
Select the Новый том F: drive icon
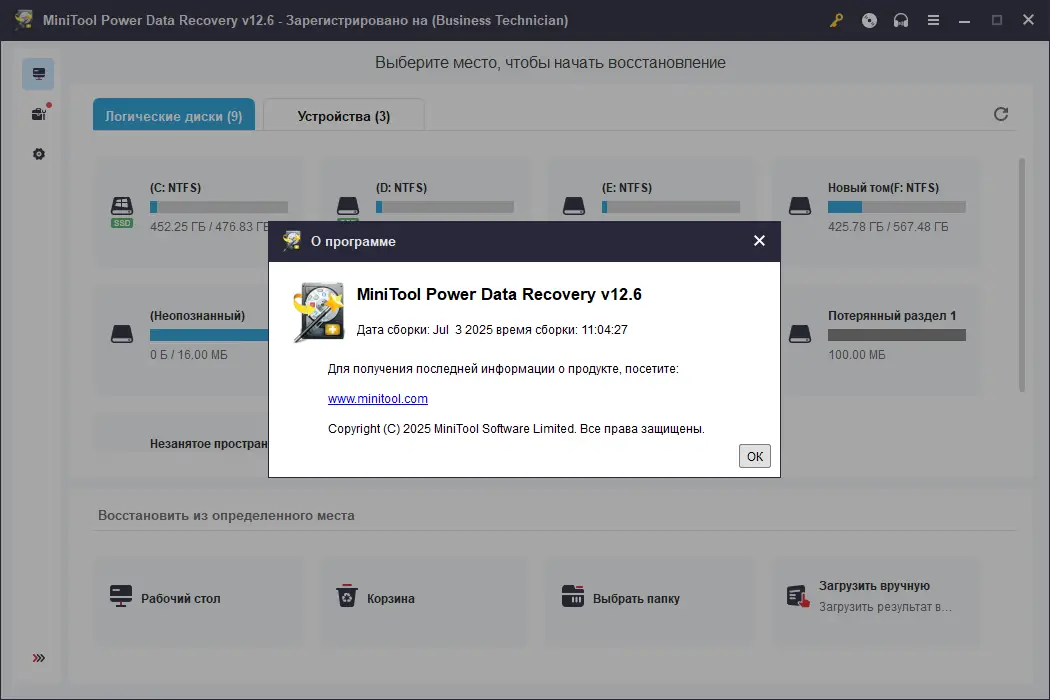pyautogui.click(x=800, y=206)
